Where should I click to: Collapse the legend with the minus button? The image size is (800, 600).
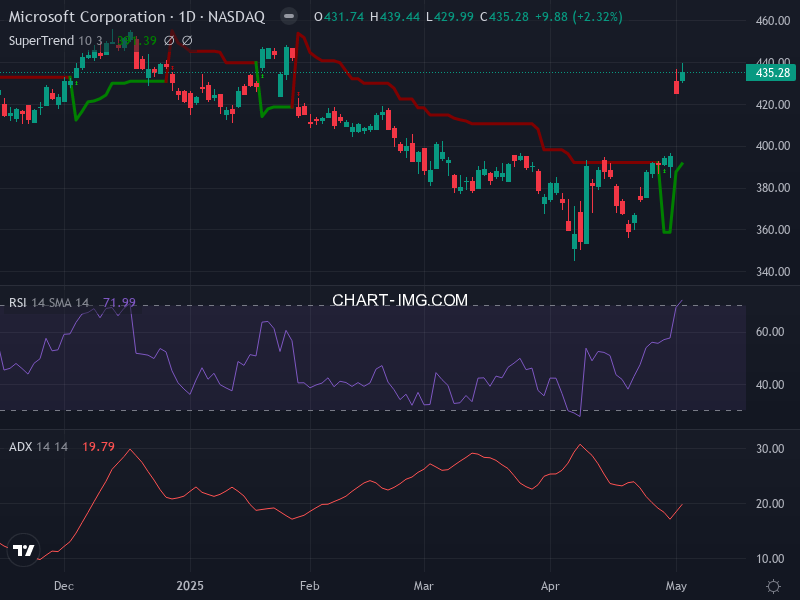click(289, 16)
